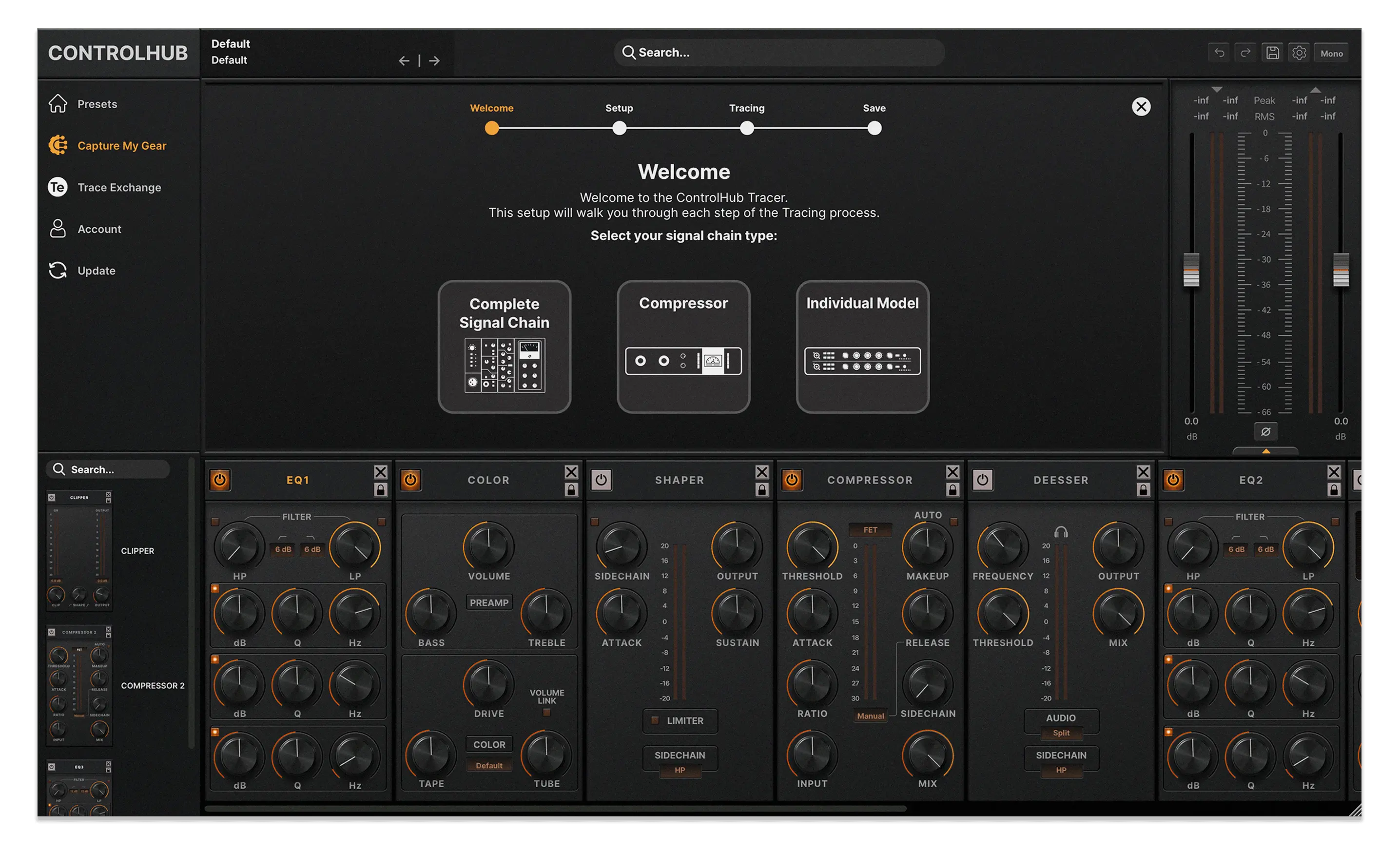
Task: Click the undo icon
Action: pos(1219,53)
